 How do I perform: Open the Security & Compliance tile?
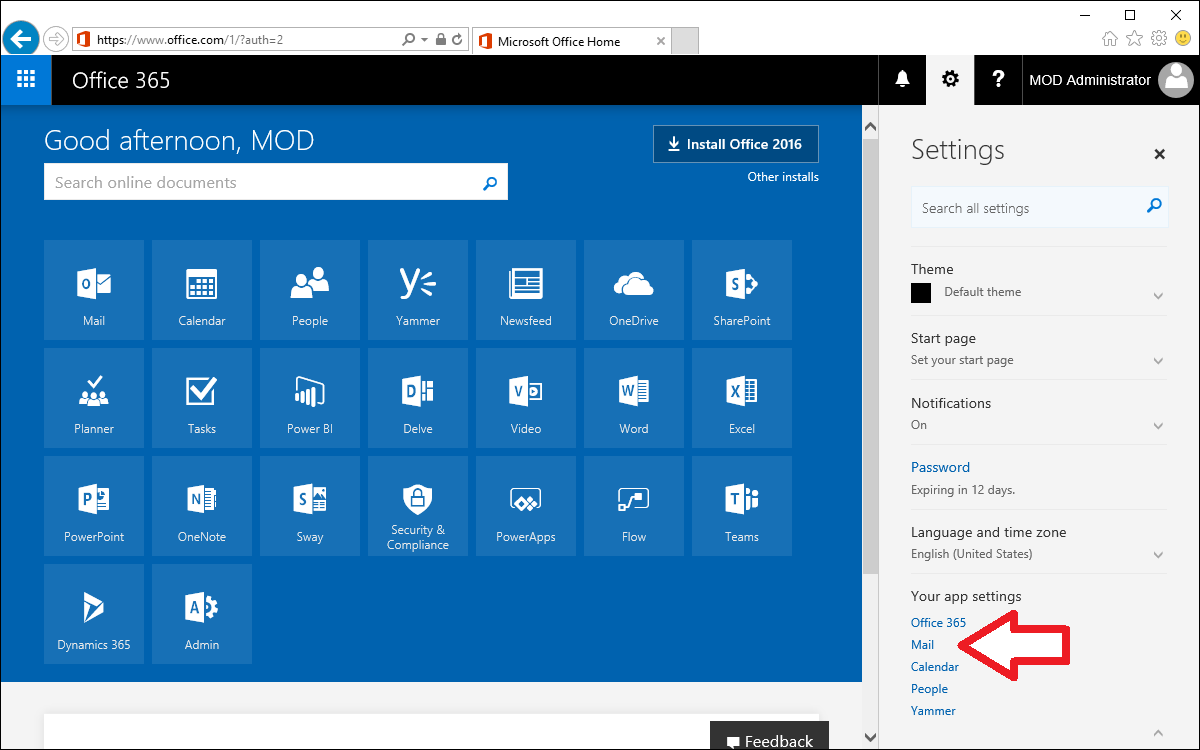coord(418,506)
